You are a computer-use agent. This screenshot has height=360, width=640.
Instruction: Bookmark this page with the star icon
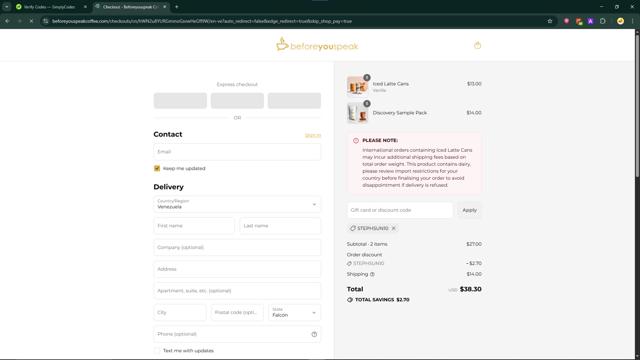pyautogui.click(x=550, y=21)
